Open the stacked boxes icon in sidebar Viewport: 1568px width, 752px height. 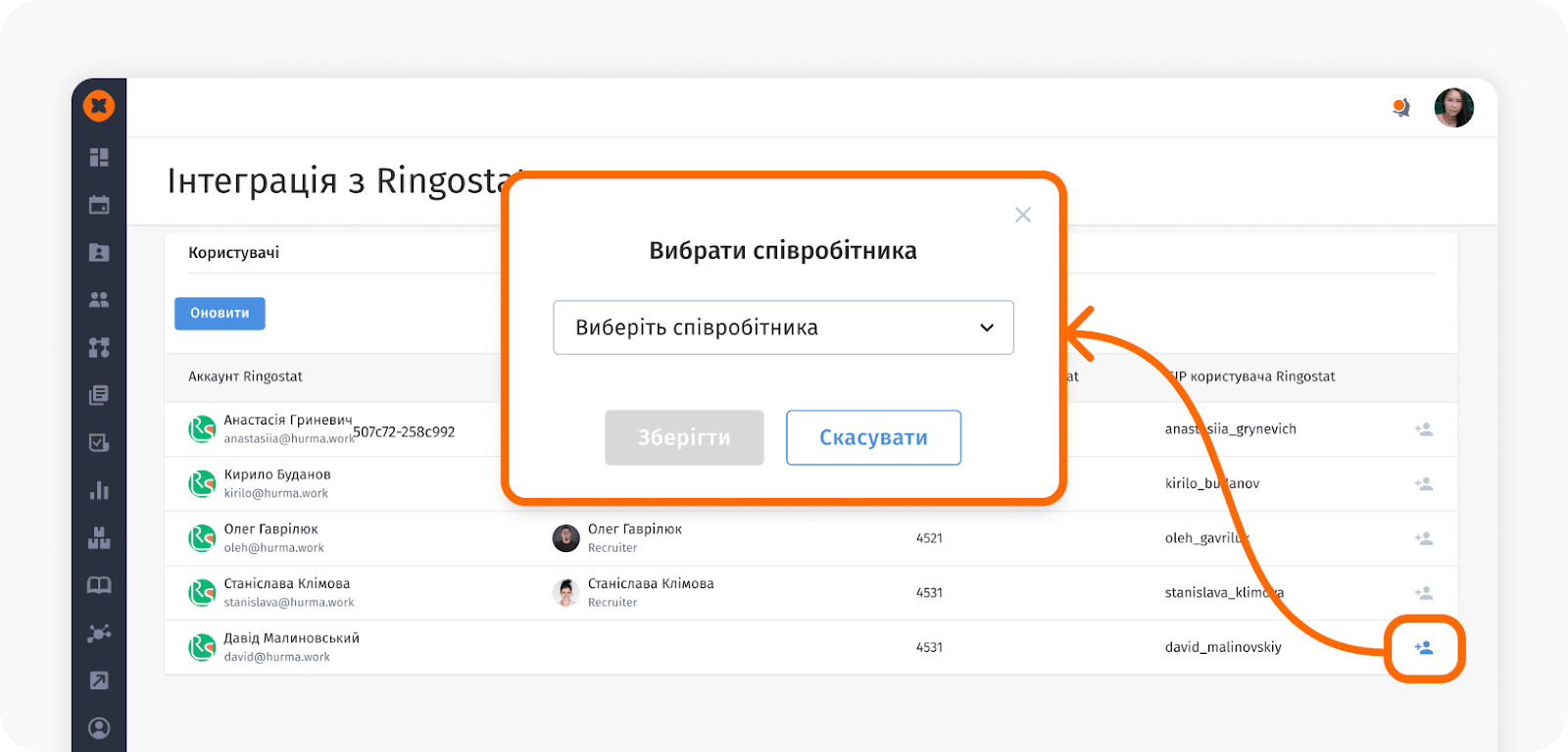tap(99, 537)
